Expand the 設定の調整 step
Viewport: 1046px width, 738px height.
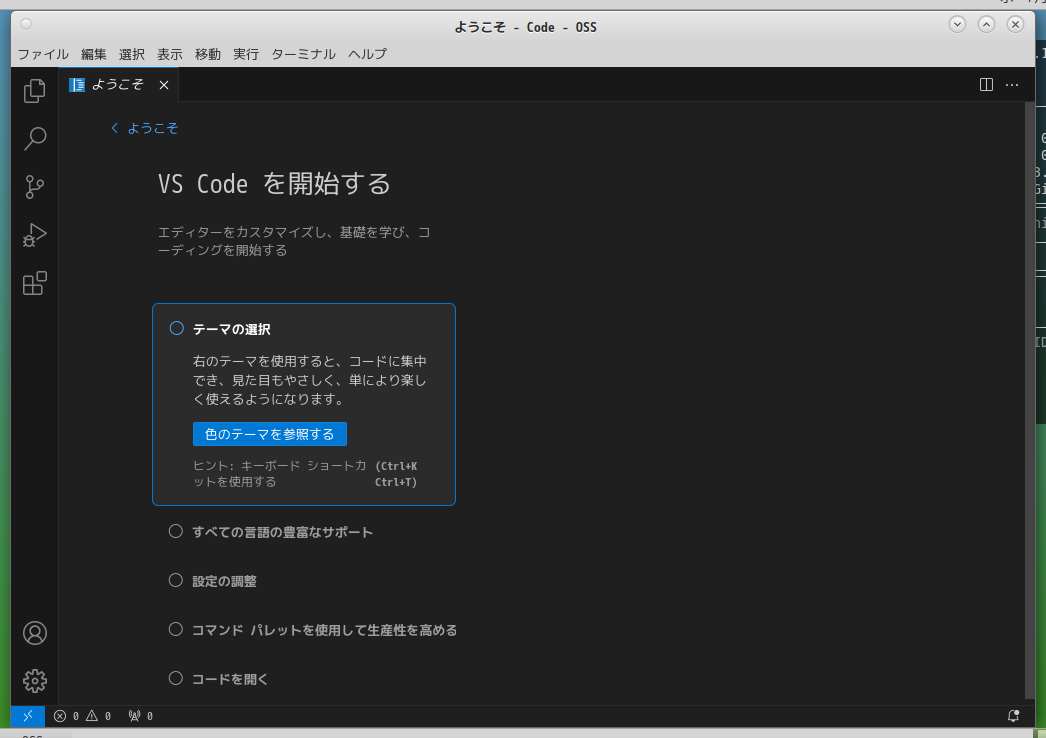click(224, 581)
